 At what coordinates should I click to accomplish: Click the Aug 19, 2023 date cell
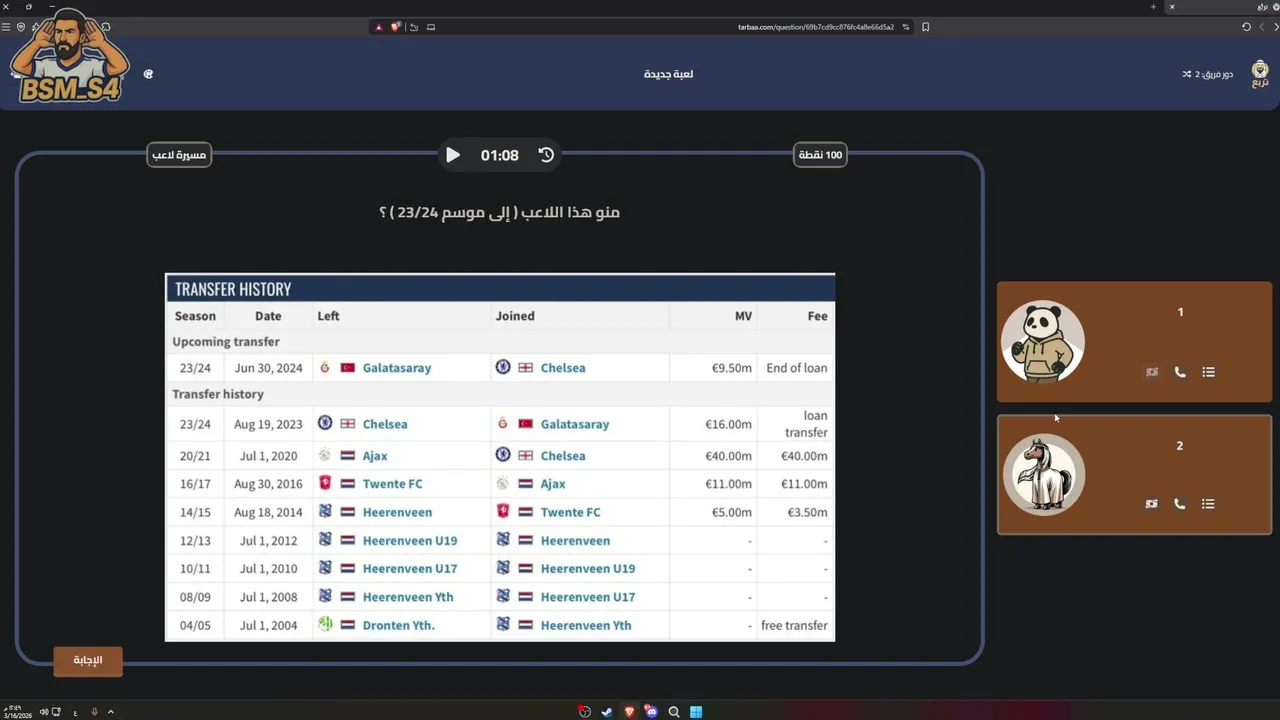[268, 424]
